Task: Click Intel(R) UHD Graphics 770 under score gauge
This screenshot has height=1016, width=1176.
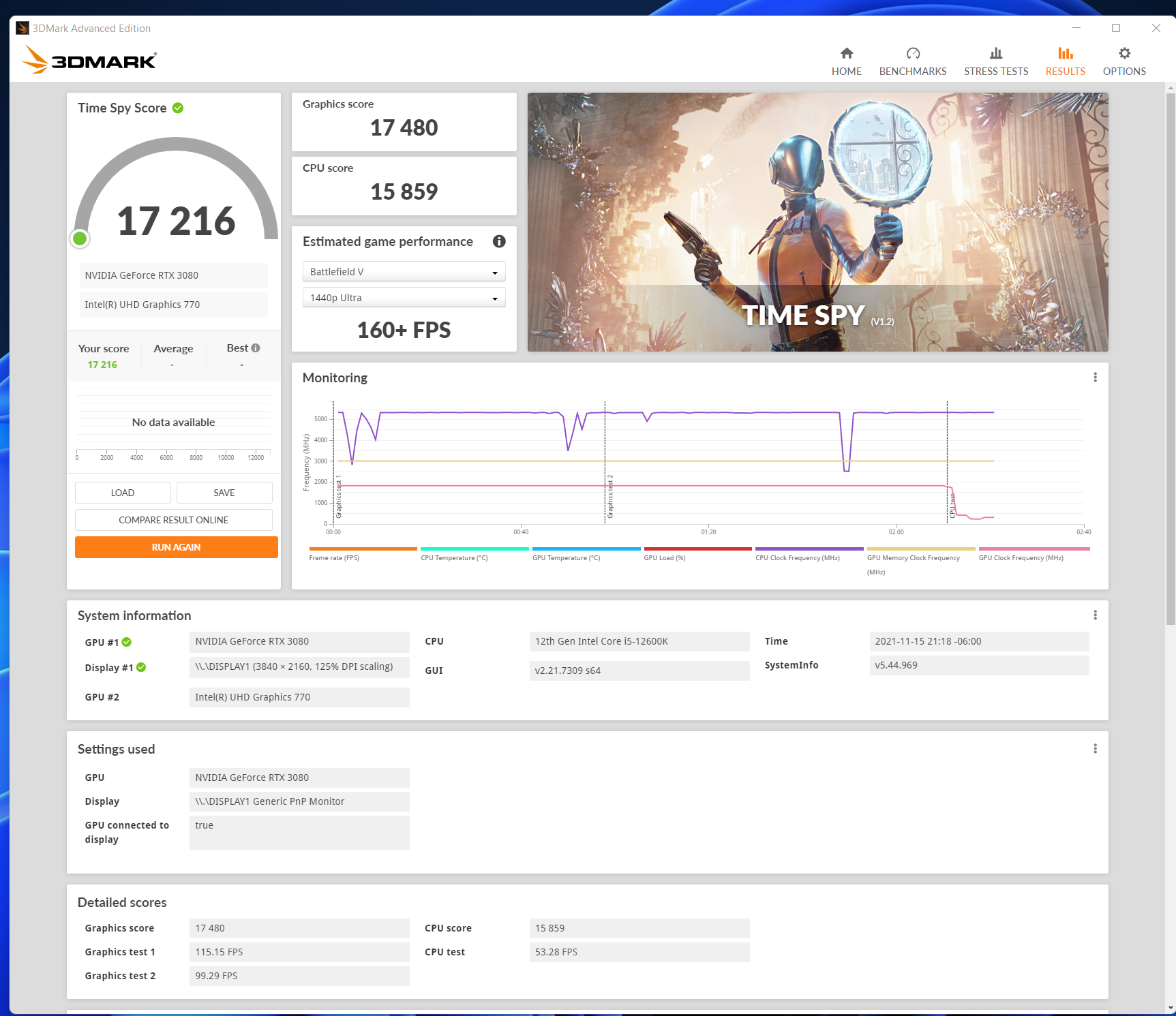Action: [174, 305]
